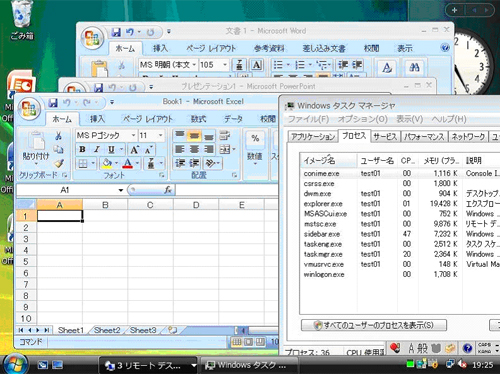Viewport: 500px width, 374px height.
Task: Click すべてのユーザーのプロセスを表示 button
Action: pos(374,325)
